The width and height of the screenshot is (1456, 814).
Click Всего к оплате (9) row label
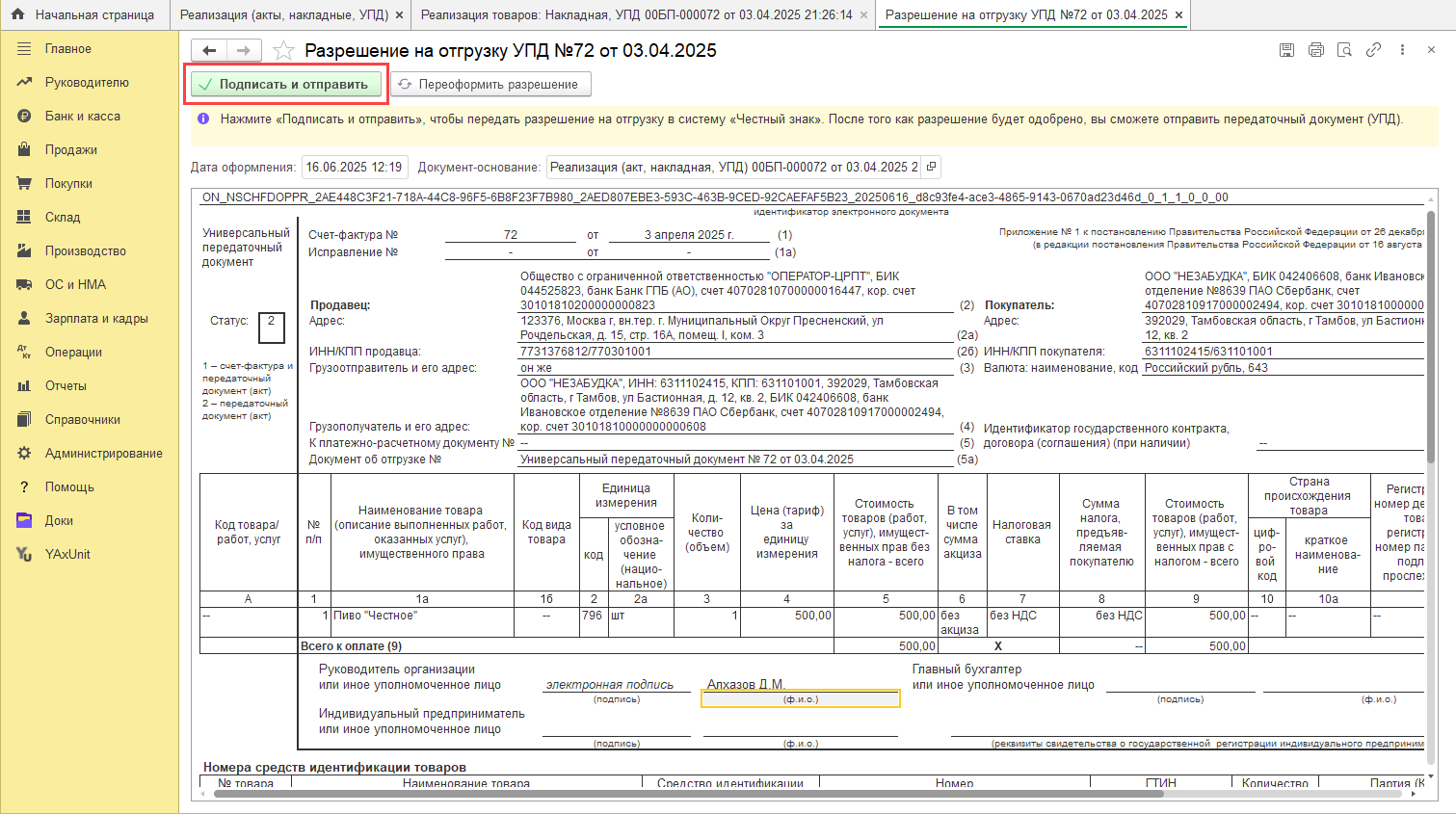click(352, 646)
